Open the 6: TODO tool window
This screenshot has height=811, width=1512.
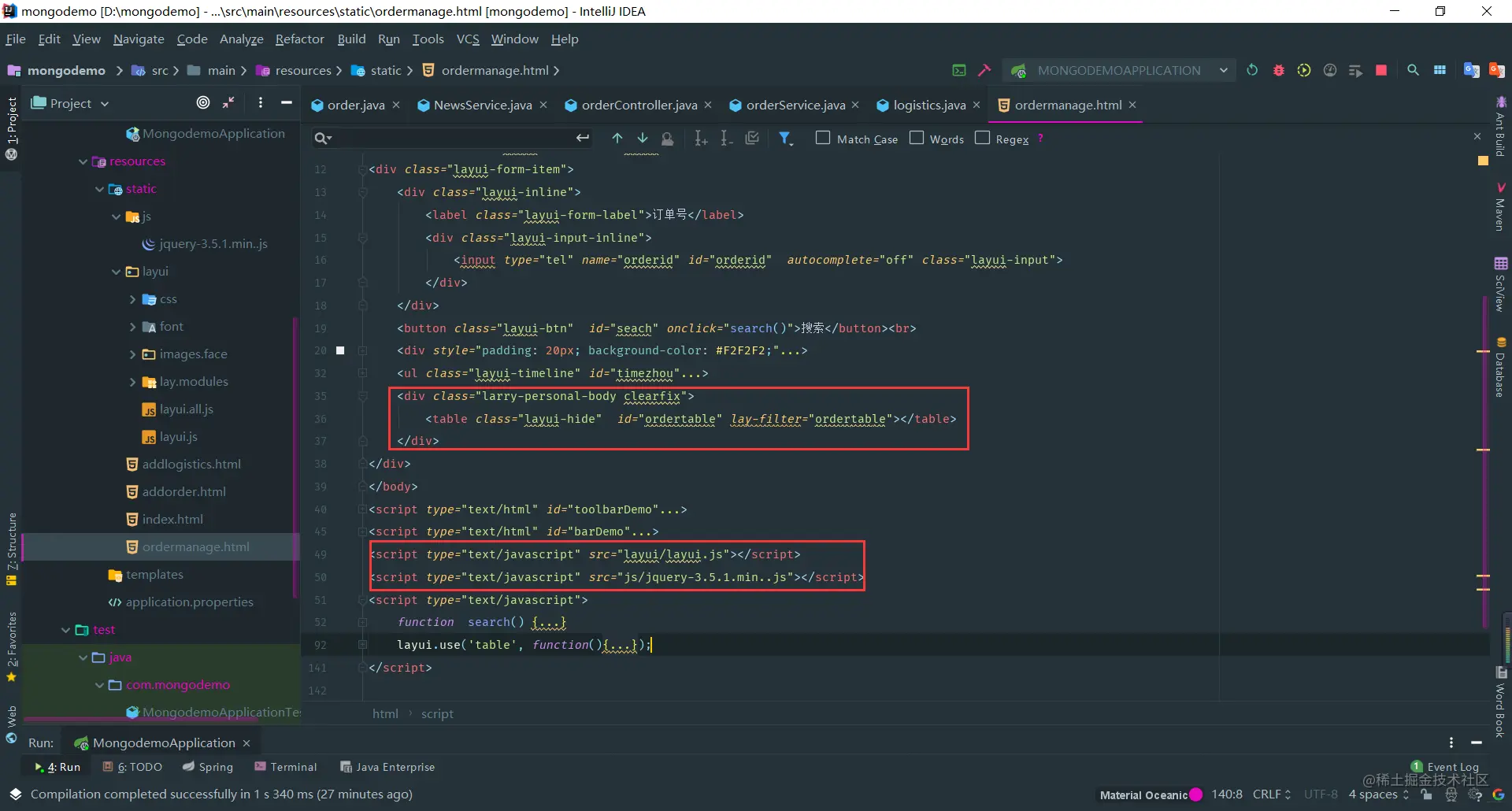[x=132, y=767]
